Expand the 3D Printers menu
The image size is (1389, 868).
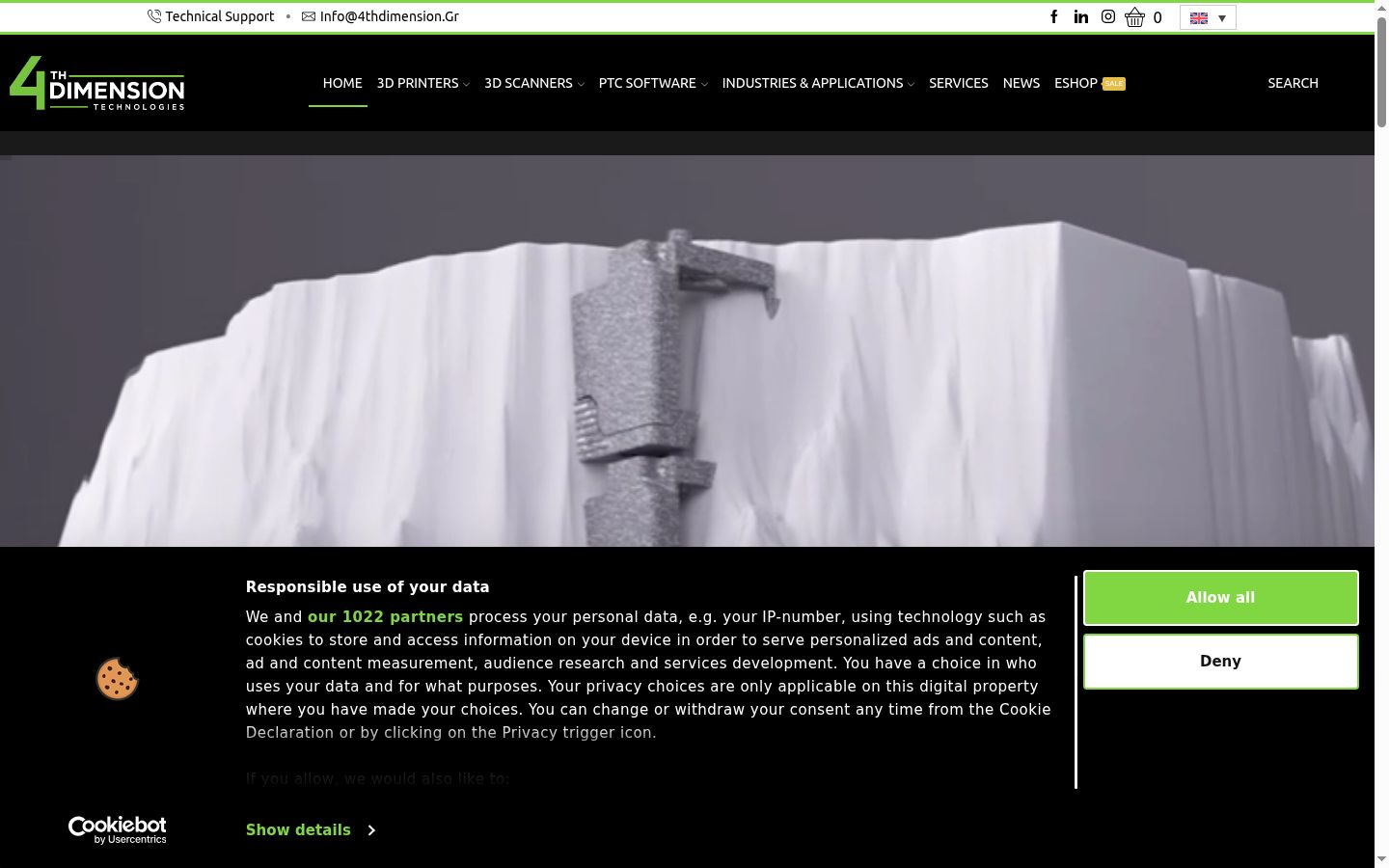point(423,83)
